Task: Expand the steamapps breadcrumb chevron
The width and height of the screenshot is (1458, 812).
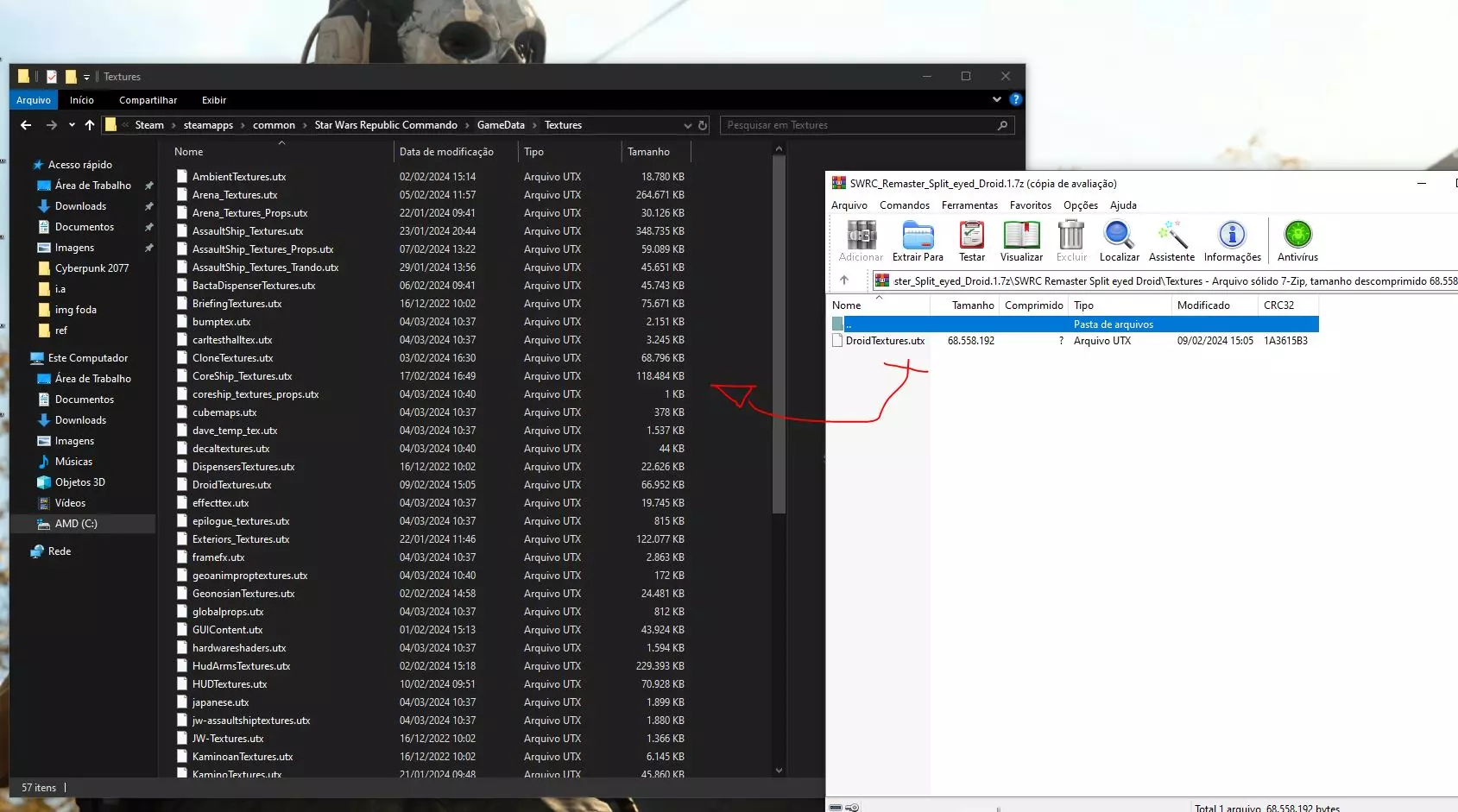Action: point(243,125)
